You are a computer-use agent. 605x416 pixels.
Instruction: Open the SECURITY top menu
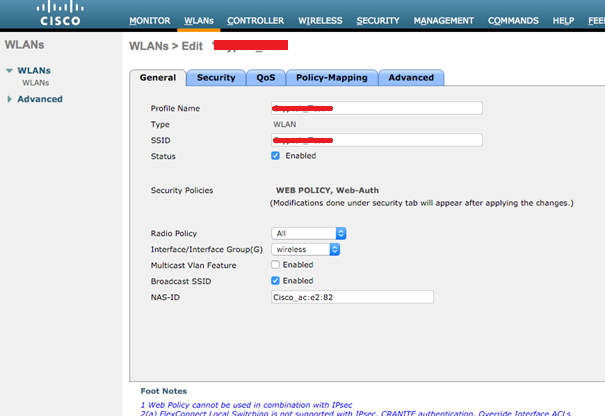pos(378,20)
